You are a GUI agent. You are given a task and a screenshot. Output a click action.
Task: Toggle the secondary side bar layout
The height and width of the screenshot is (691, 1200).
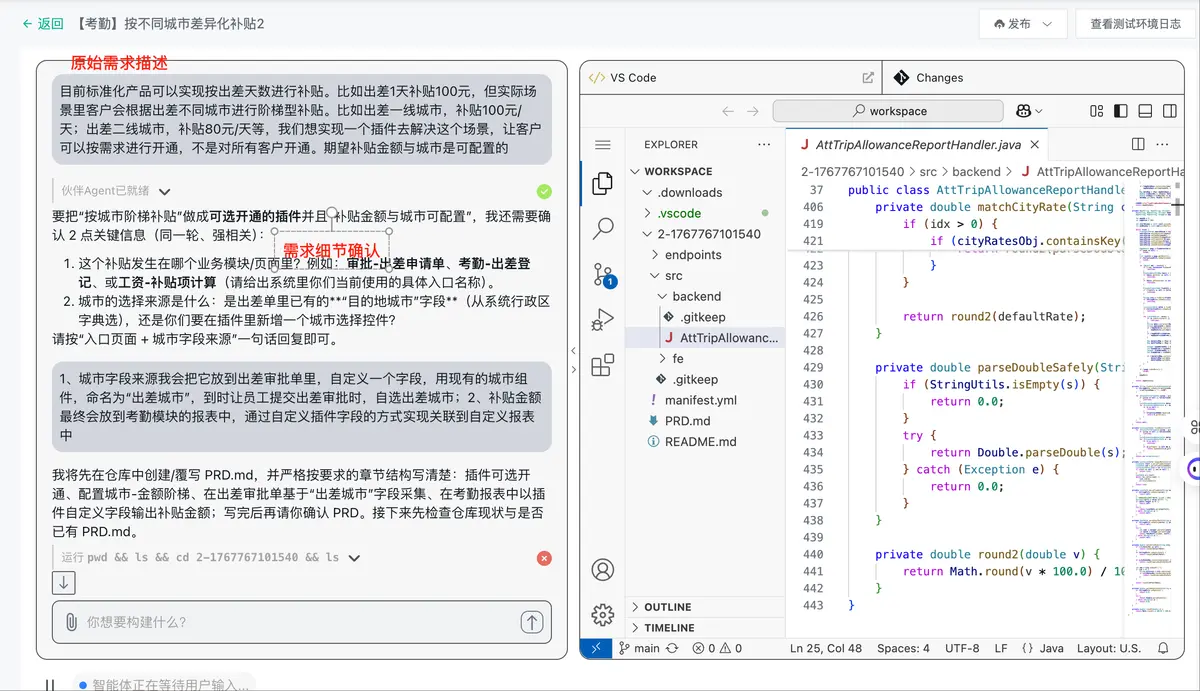coord(1169,111)
